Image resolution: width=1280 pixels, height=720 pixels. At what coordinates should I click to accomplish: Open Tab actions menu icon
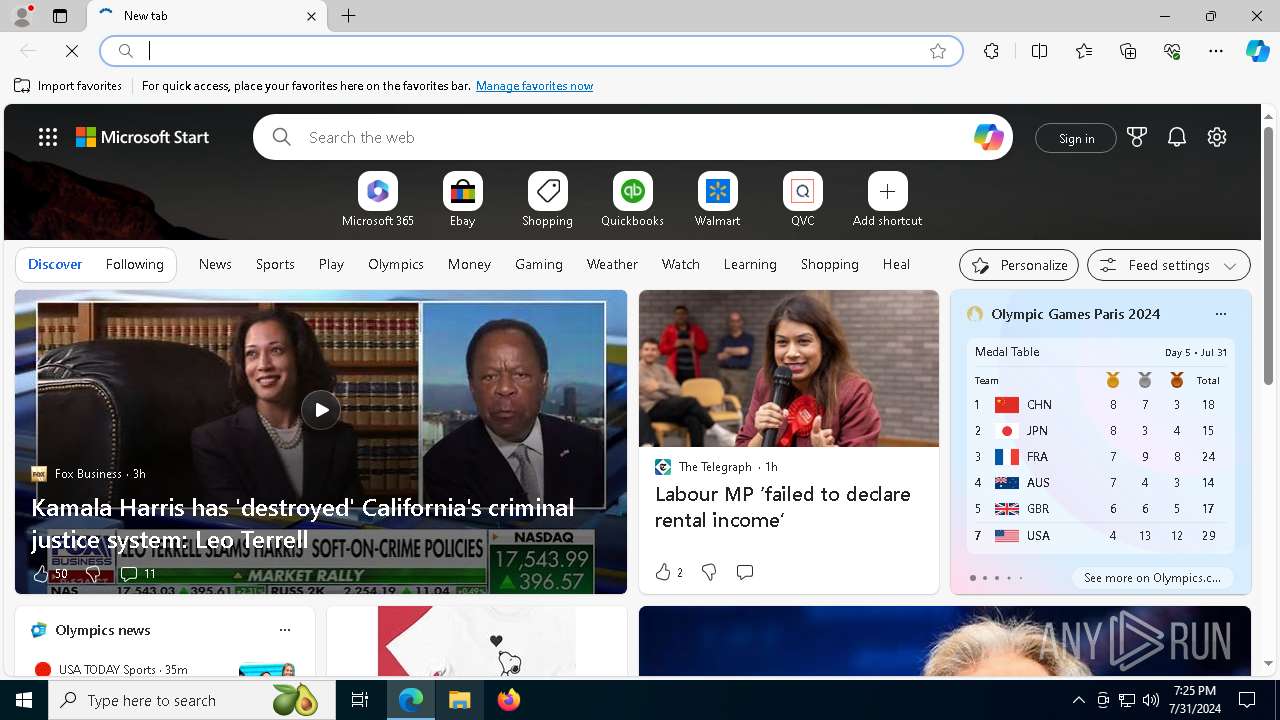60,16
